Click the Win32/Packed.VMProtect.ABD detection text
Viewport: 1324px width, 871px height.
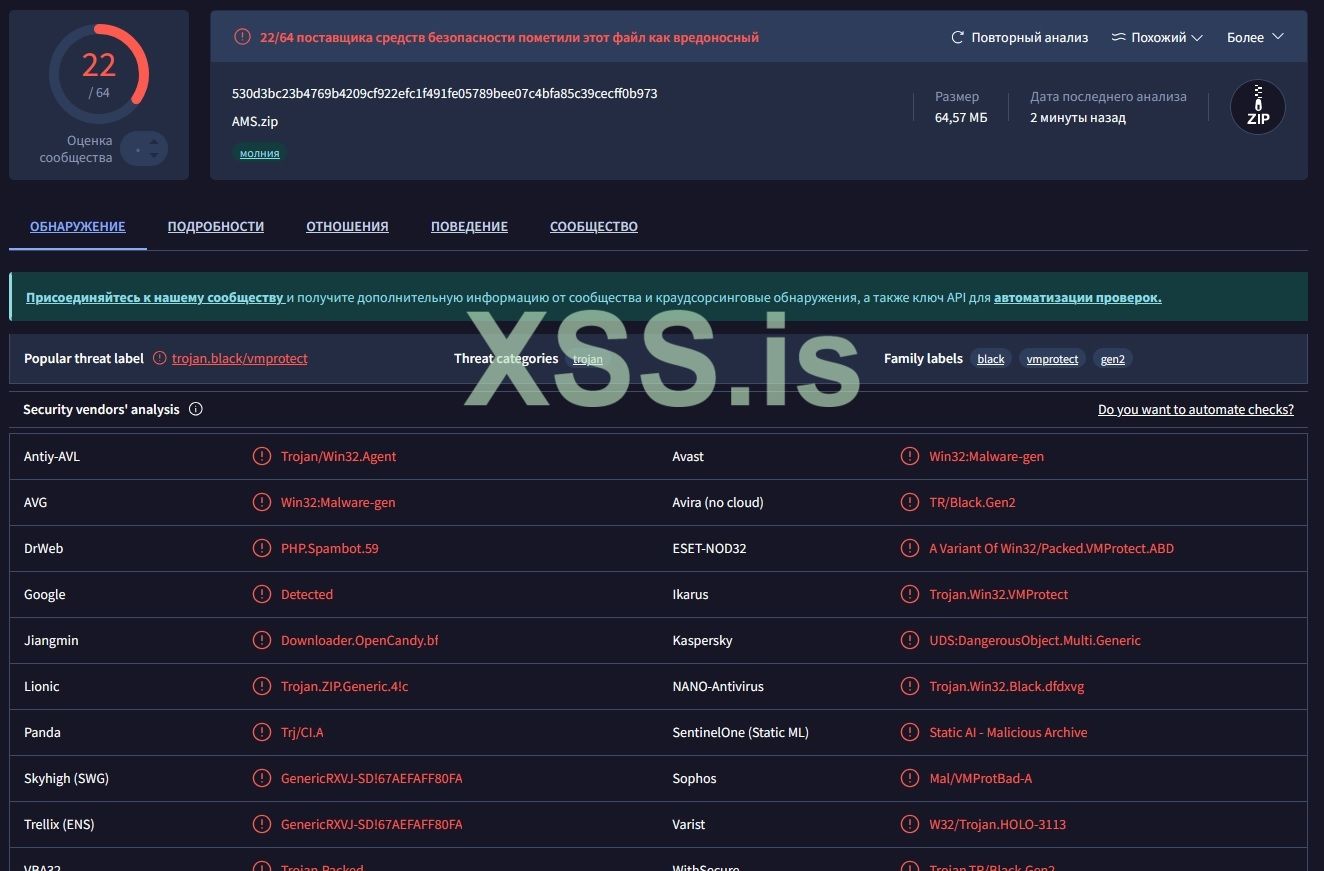[1052, 548]
